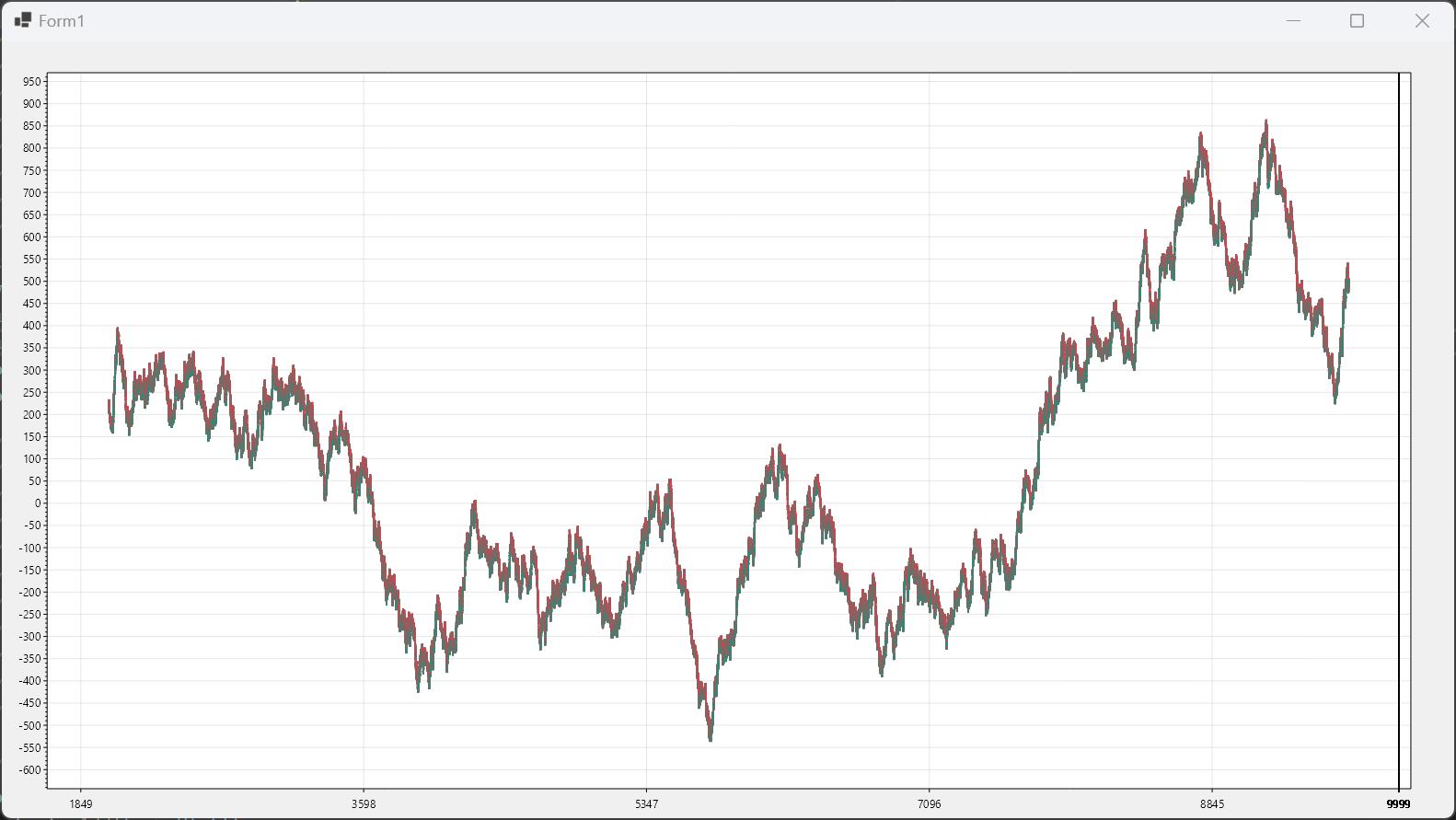The height and width of the screenshot is (820, 1456).
Task: Close the Form1 window
Action: pyautogui.click(x=1422, y=20)
